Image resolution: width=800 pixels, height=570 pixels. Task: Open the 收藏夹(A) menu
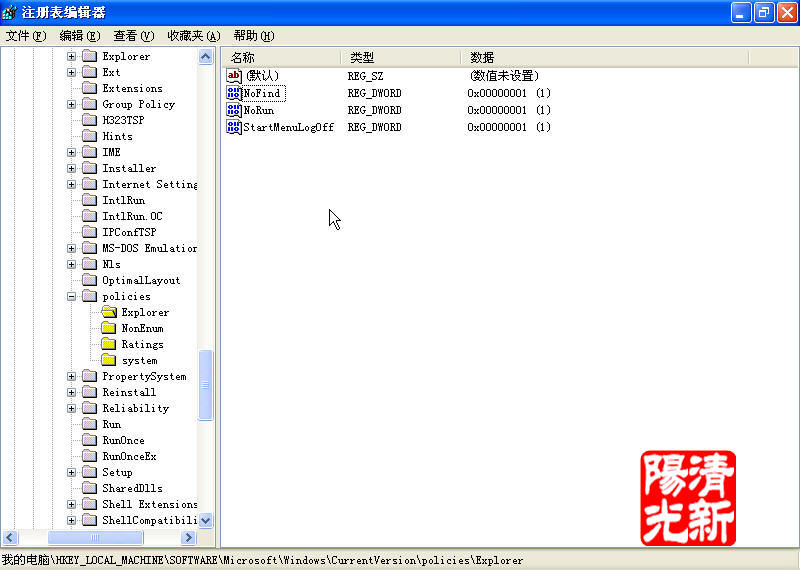(x=194, y=36)
